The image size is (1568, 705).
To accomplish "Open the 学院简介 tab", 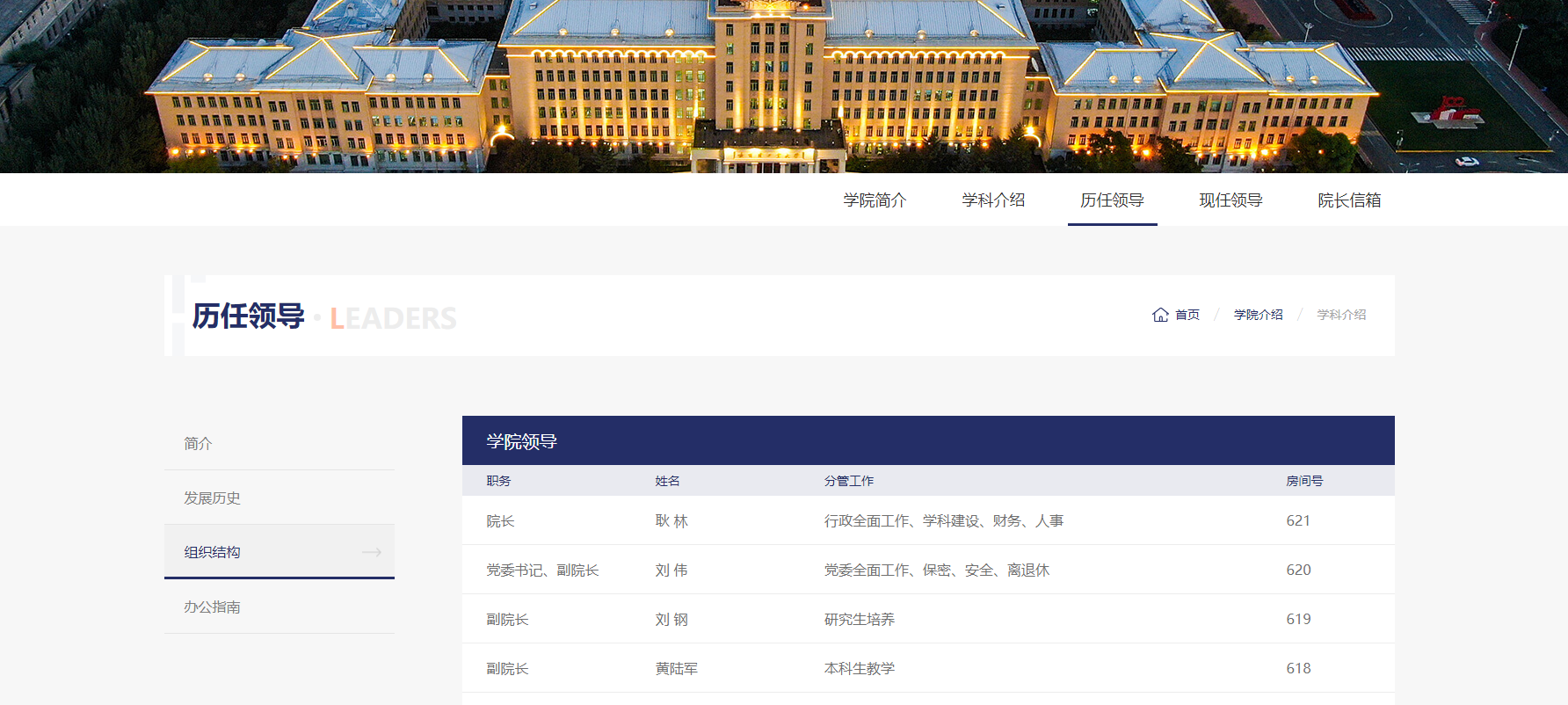I will click(x=875, y=200).
